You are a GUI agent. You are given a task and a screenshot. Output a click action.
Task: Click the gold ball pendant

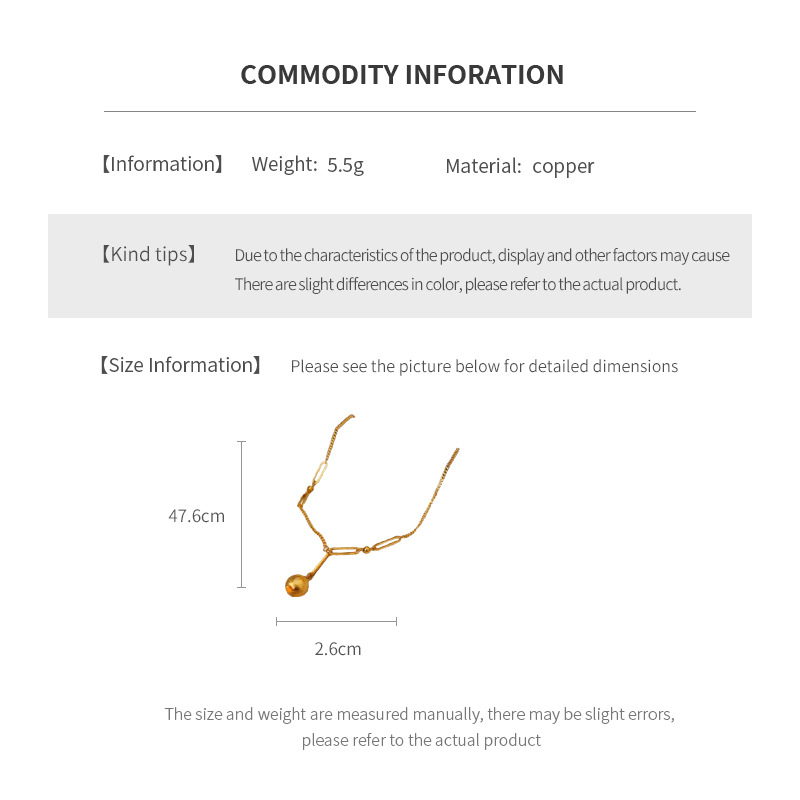coord(297,585)
